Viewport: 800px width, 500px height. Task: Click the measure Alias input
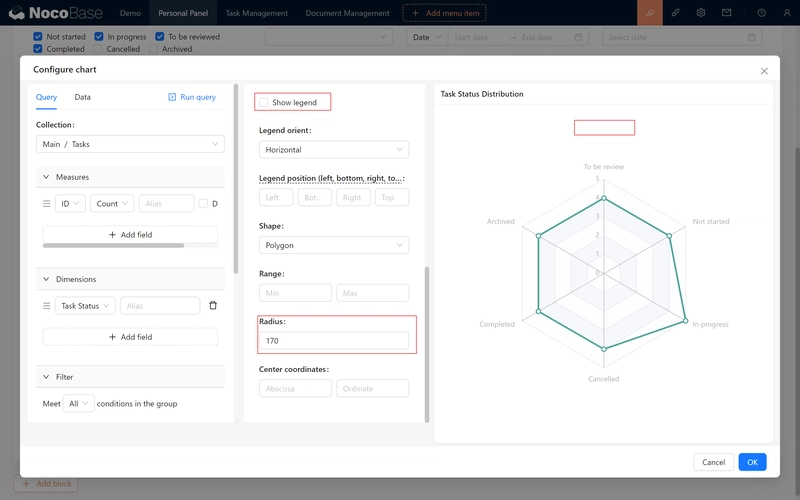coord(166,204)
